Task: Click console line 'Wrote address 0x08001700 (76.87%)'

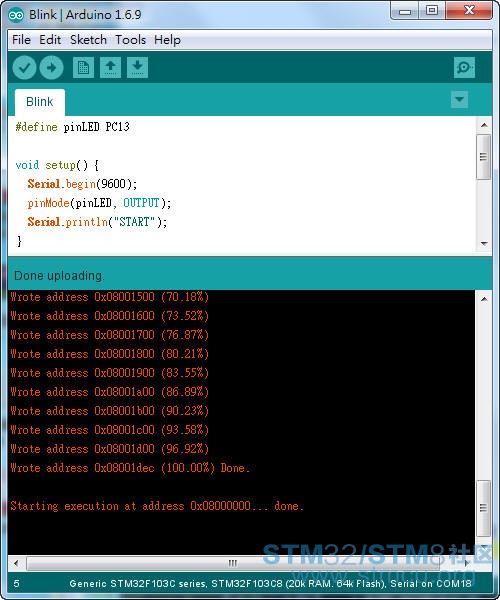Action: [109, 335]
